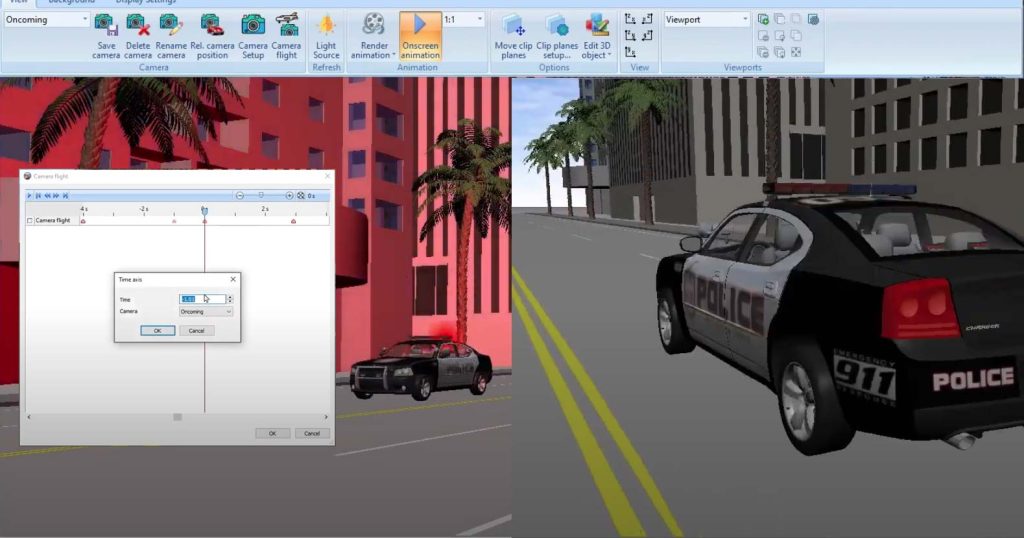Image resolution: width=1024 pixels, height=538 pixels.
Task: Click the timeline zoom-out minus icon
Action: 240,196
